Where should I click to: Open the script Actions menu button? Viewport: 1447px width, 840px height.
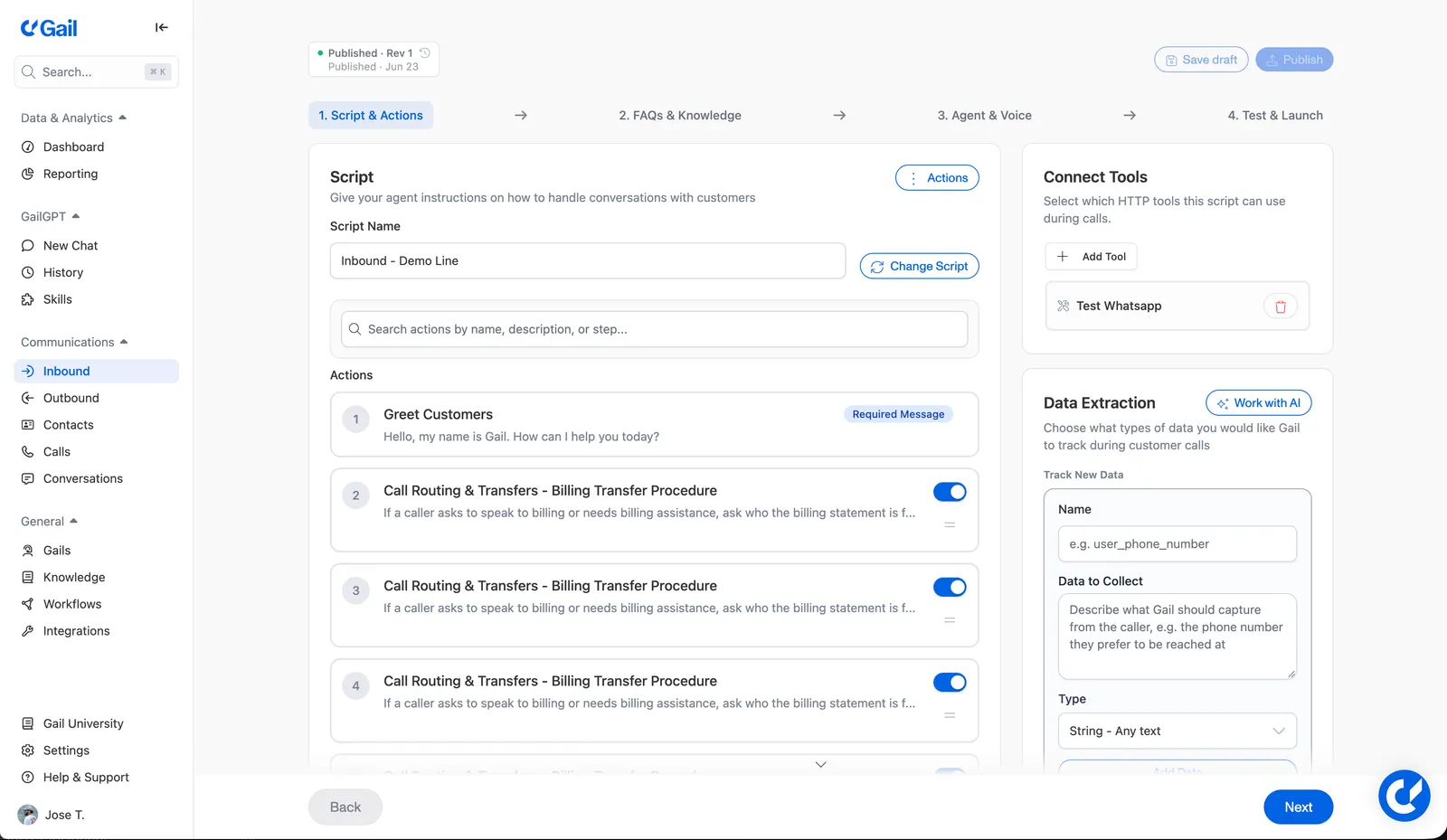[x=937, y=178]
